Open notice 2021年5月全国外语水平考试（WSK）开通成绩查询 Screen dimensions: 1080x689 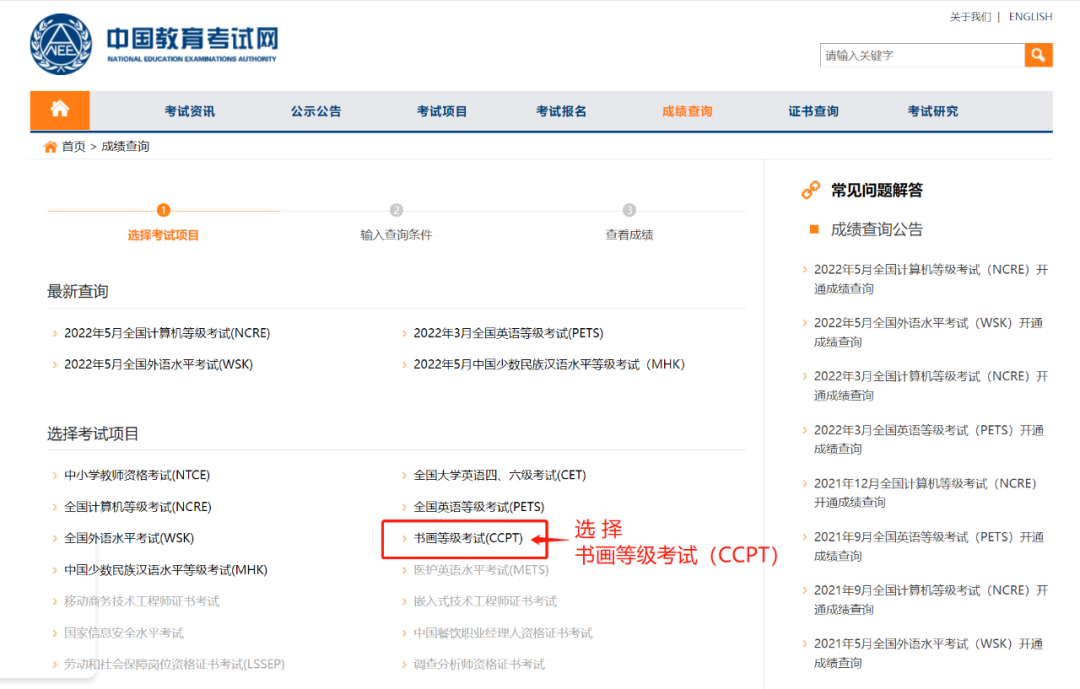pos(928,652)
